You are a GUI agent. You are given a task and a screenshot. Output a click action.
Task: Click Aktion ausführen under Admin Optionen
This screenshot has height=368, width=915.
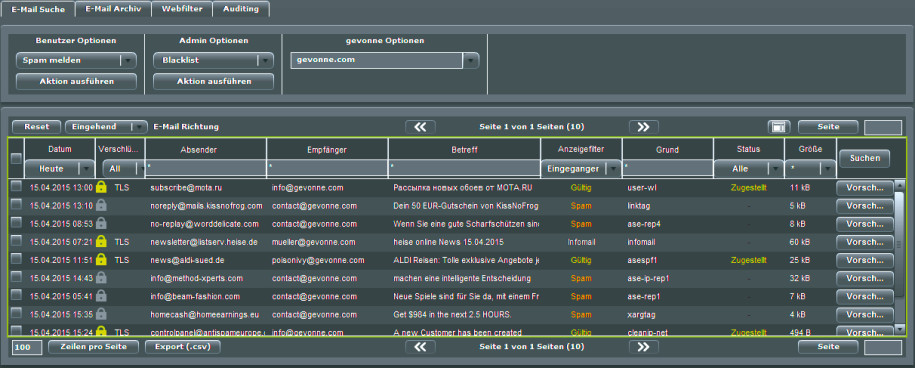pos(214,82)
